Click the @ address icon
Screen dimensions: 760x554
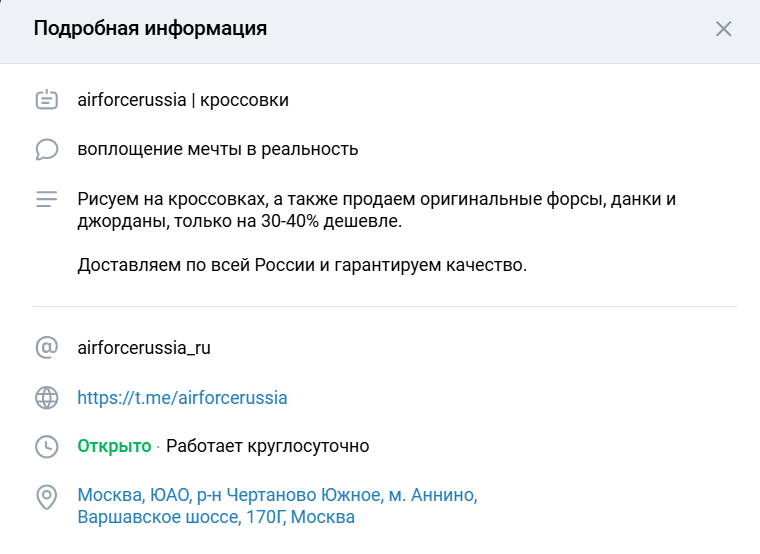click(x=47, y=348)
